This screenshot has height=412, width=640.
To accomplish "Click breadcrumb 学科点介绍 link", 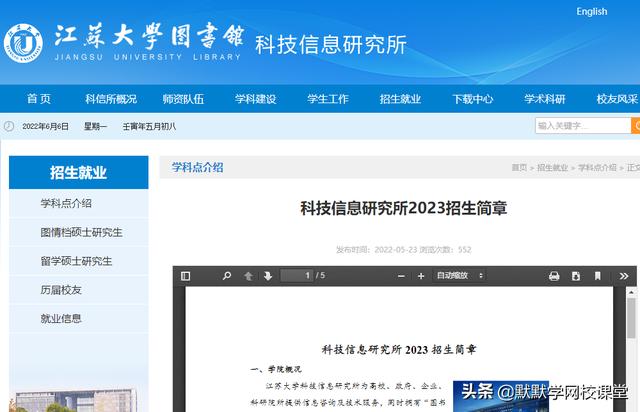I will [x=597, y=167].
